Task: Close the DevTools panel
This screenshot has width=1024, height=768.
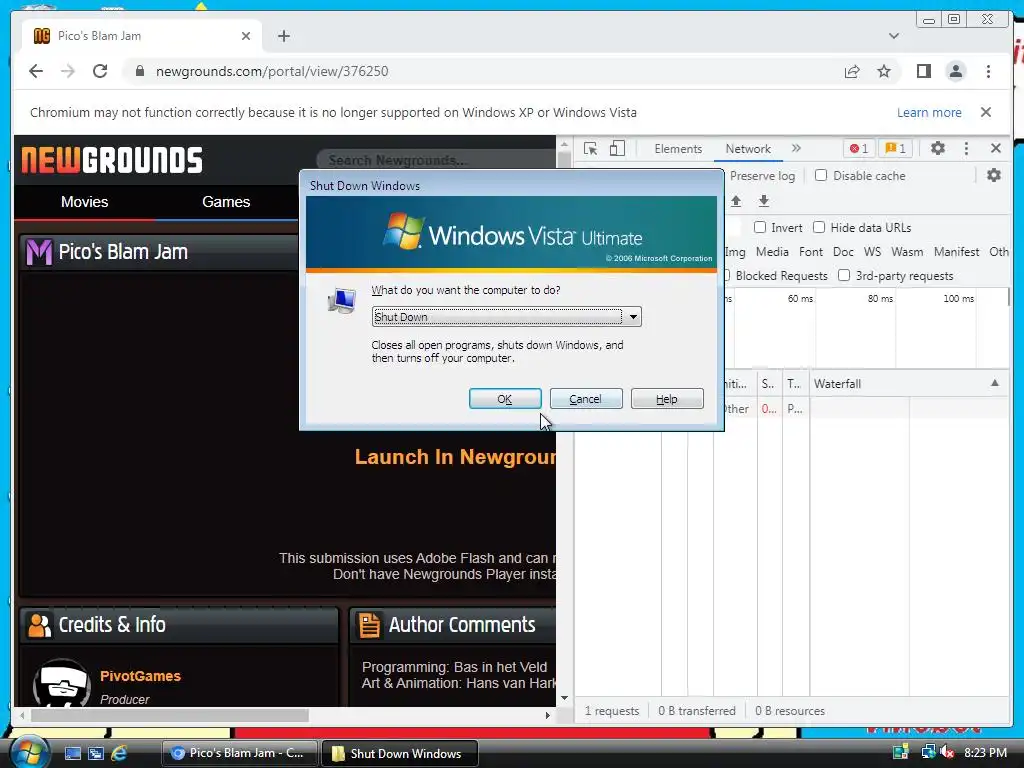Action: tap(996, 148)
